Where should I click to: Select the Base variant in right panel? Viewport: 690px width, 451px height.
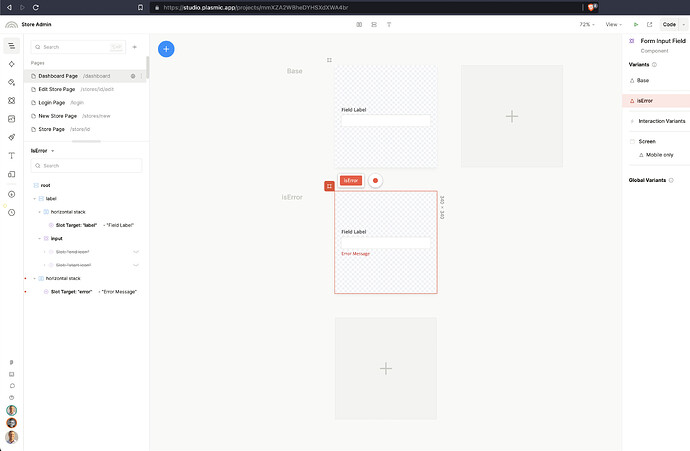point(643,80)
